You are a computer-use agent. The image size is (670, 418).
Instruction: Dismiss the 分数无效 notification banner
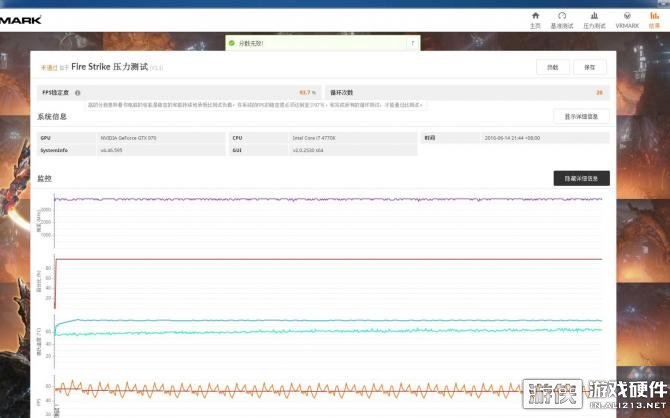(x=412, y=43)
